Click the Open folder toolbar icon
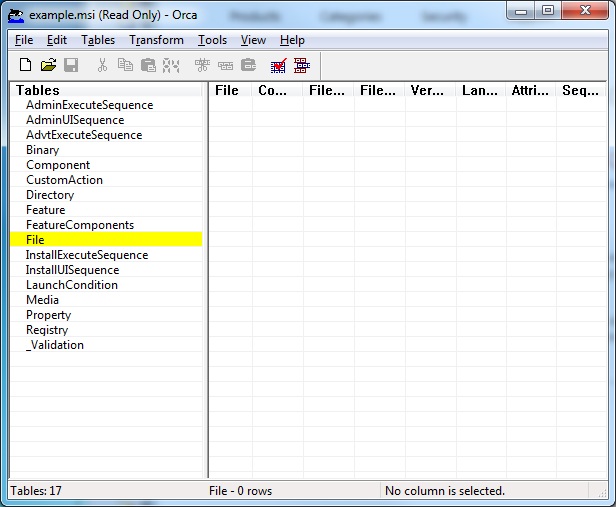 [48, 65]
